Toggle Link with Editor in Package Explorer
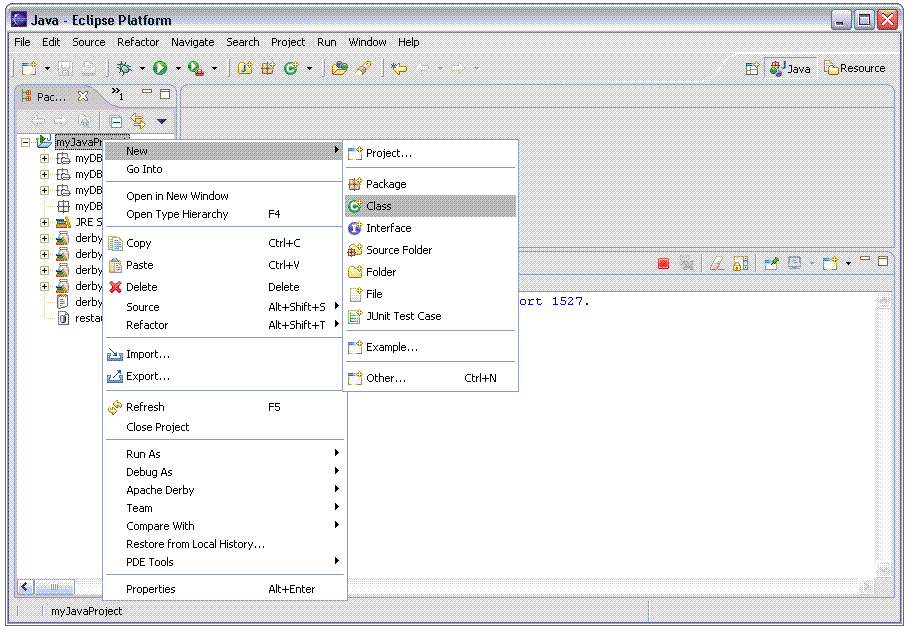Viewport: 914px width, 638px height. click(138, 121)
